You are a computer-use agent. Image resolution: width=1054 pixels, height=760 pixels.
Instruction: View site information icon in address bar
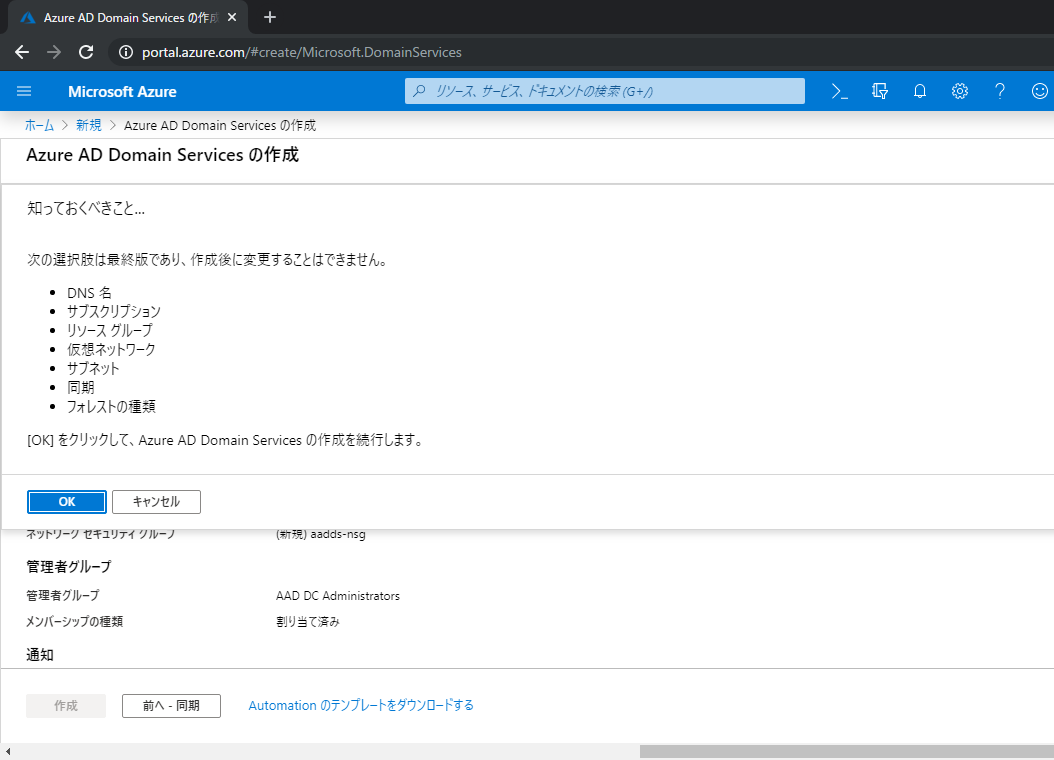(x=126, y=52)
